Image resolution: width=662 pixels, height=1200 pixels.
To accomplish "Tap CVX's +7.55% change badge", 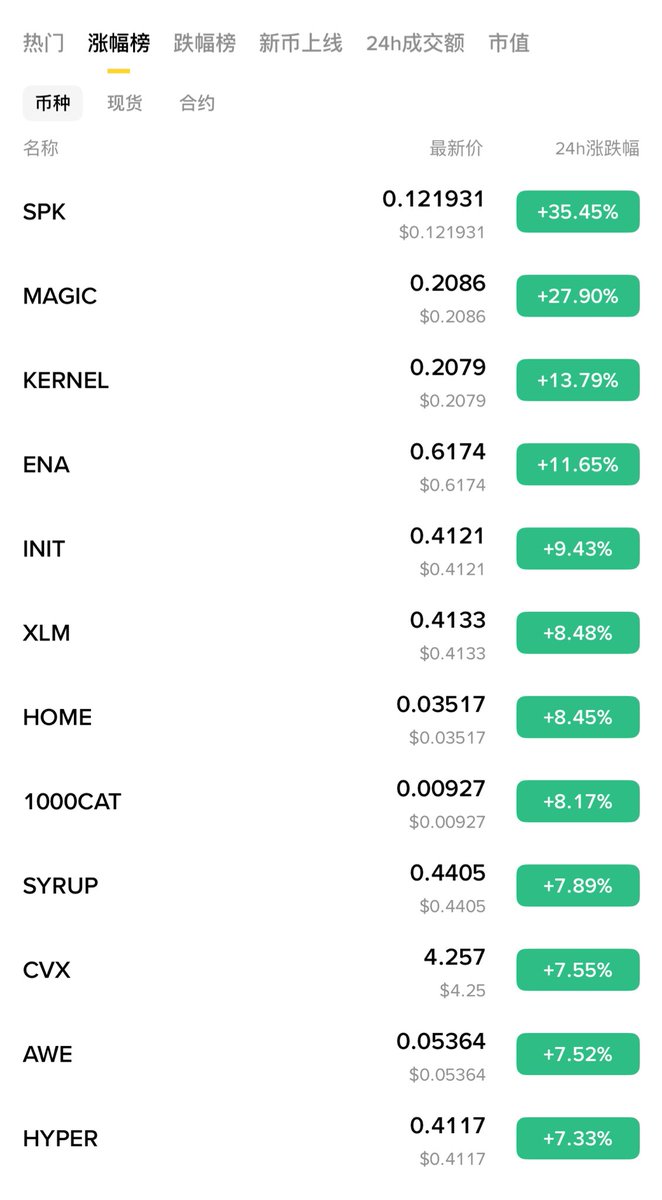I will point(578,970).
